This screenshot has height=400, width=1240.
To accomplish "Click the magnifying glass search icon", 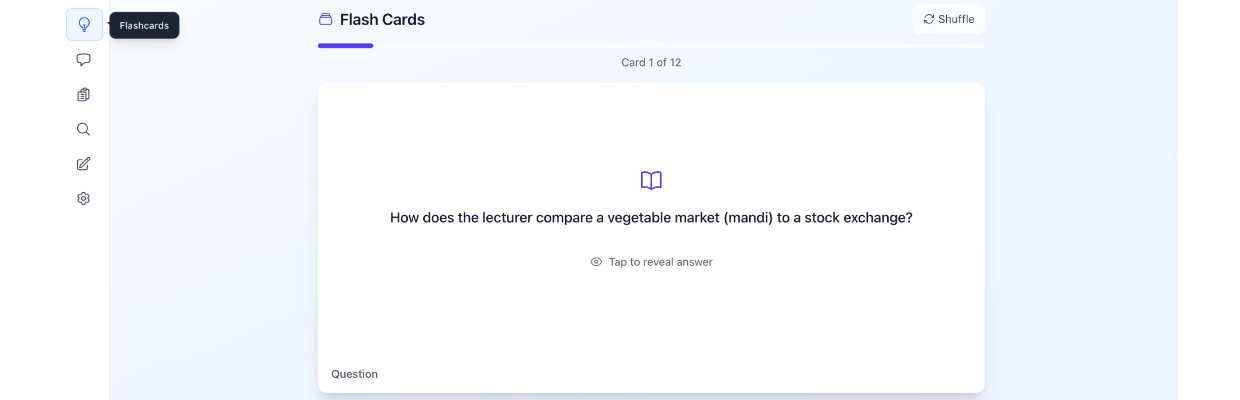I will tap(84, 129).
